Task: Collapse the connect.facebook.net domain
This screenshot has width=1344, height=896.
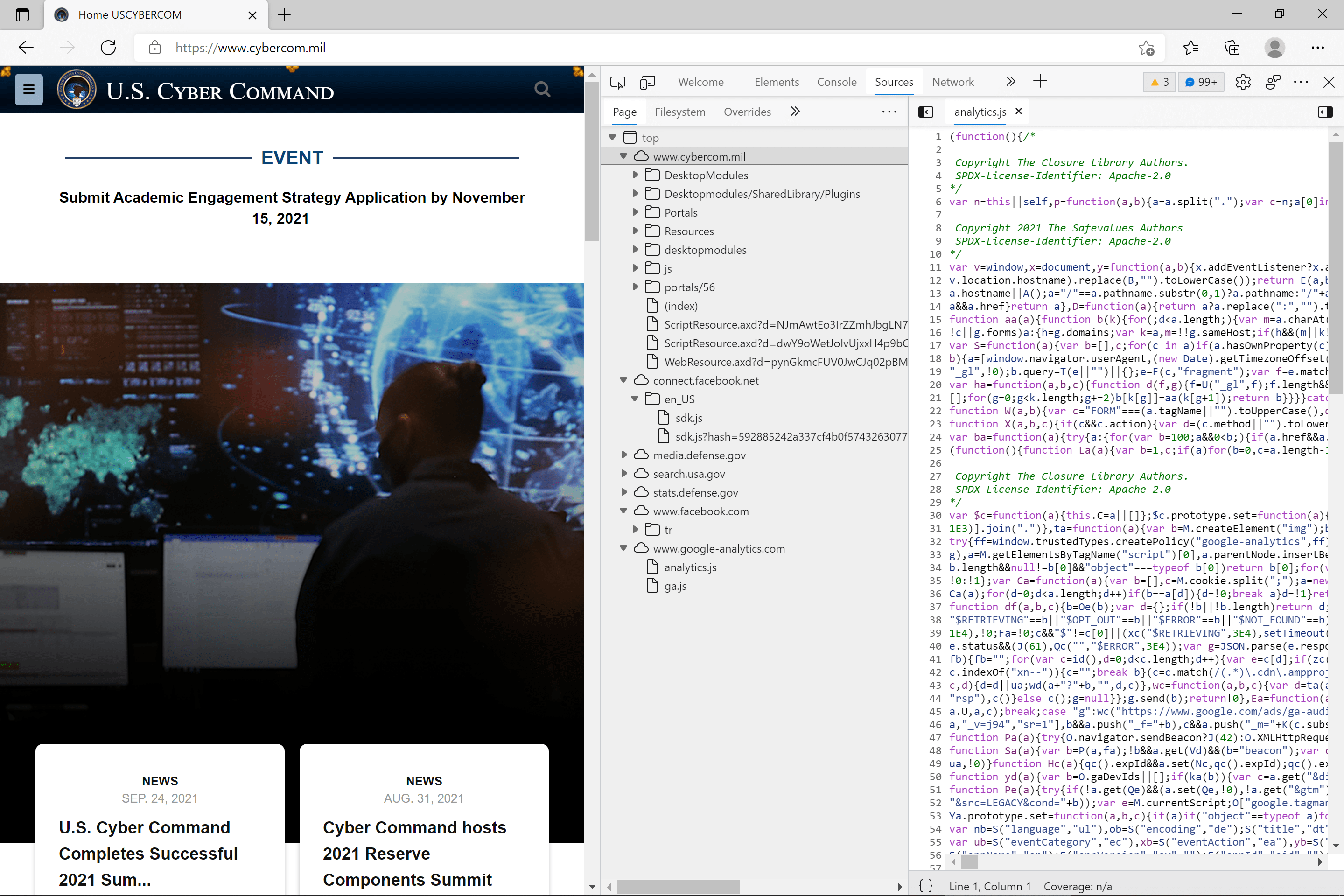Action: pyautogui.click(x=623, y=380)
